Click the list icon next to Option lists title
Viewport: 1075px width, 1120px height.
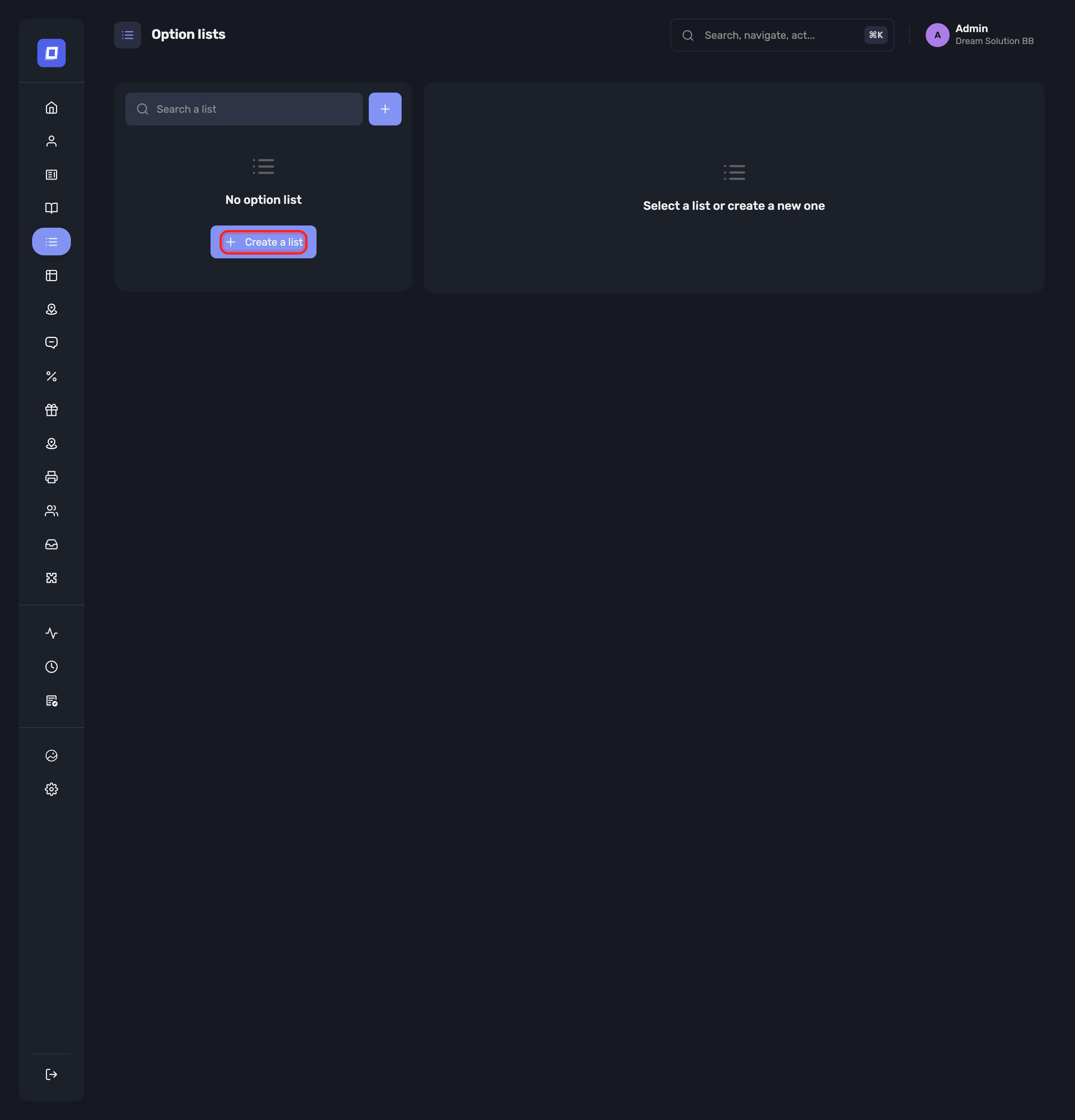click(127, 35)
